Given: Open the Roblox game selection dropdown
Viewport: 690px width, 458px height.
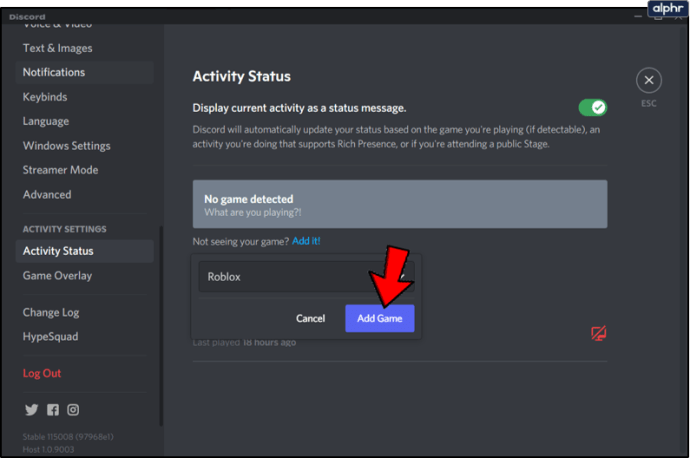Looking at the screenshot, I should [x=300, y=277].
